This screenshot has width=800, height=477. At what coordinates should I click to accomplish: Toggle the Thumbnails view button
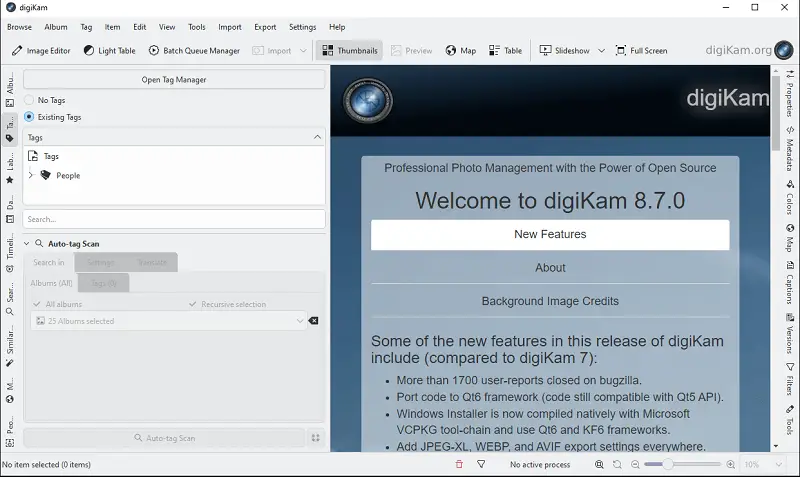350,51
